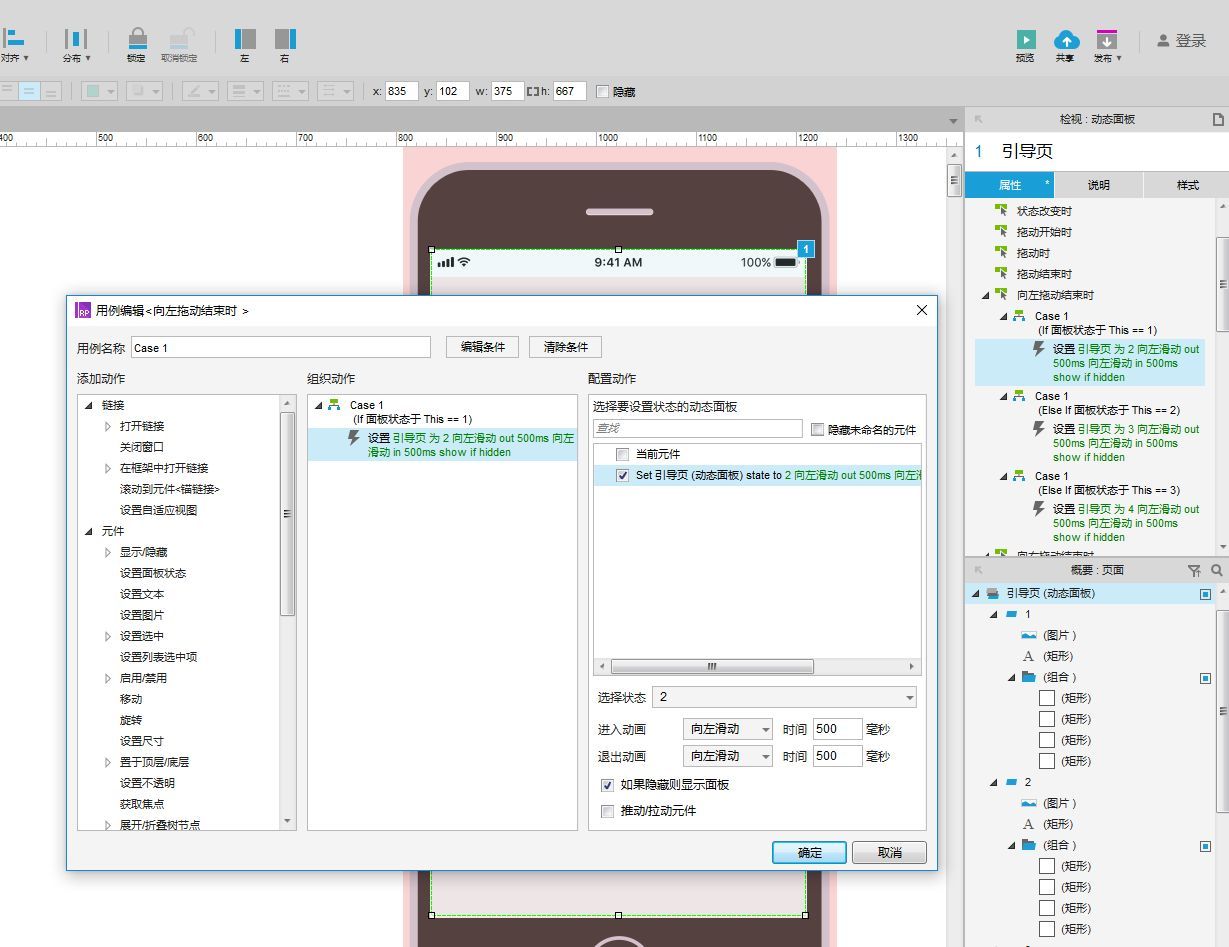Click the Preview (预览) play icon
The image size is (1229, 947).
[1026, 40]
